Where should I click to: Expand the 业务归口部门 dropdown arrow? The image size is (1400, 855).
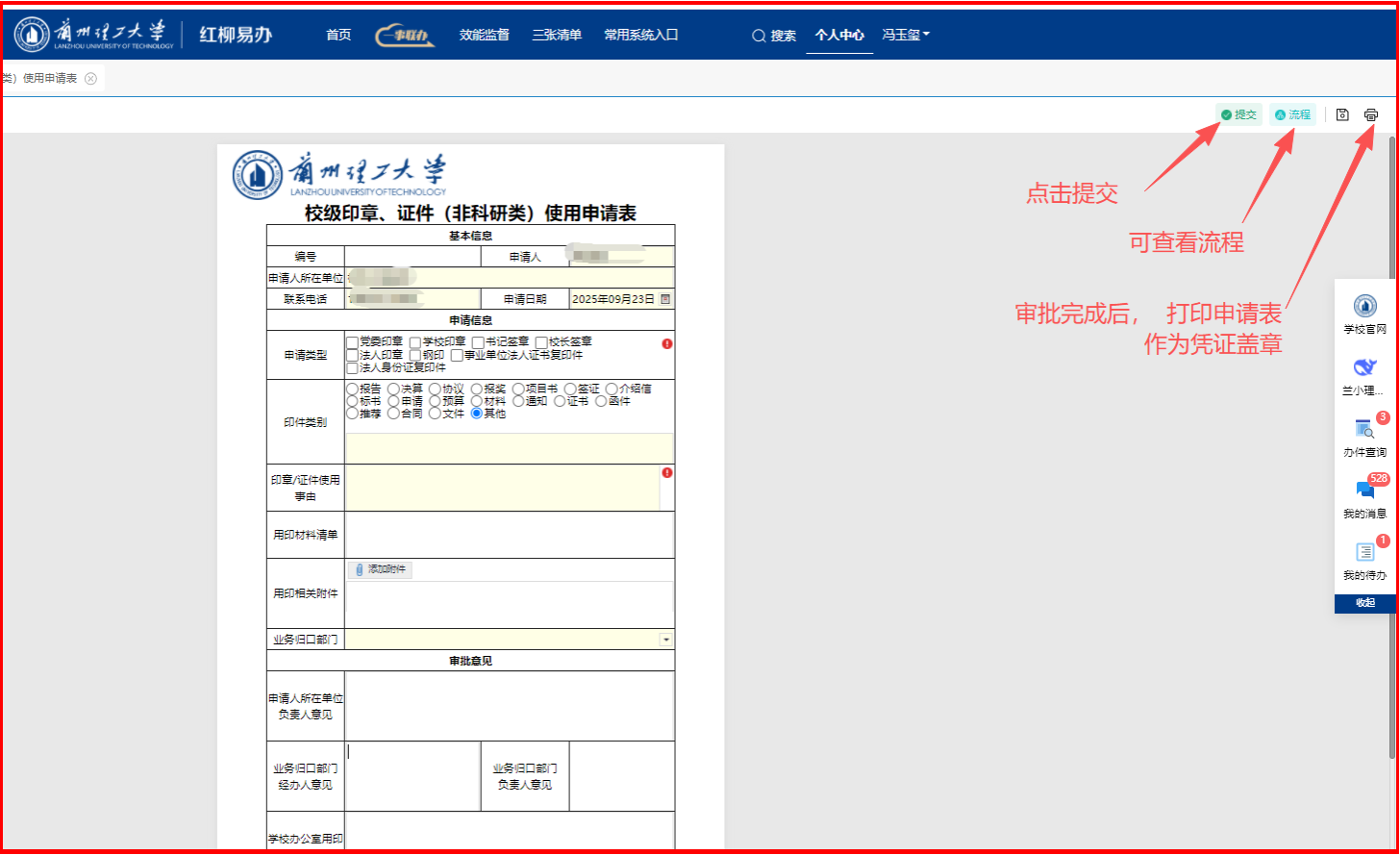665,640
